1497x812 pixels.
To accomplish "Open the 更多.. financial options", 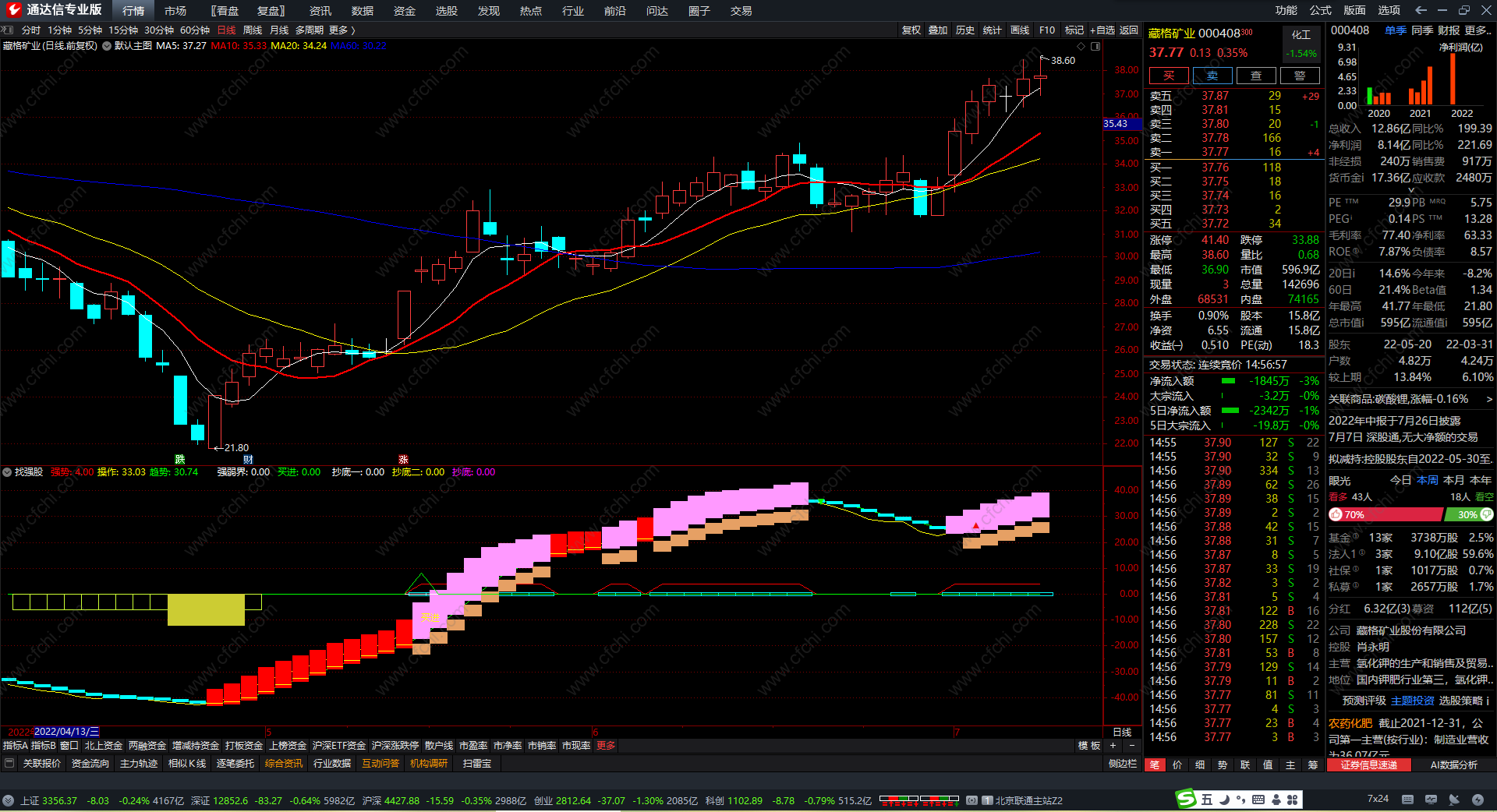I will (x=1478, y=30).
